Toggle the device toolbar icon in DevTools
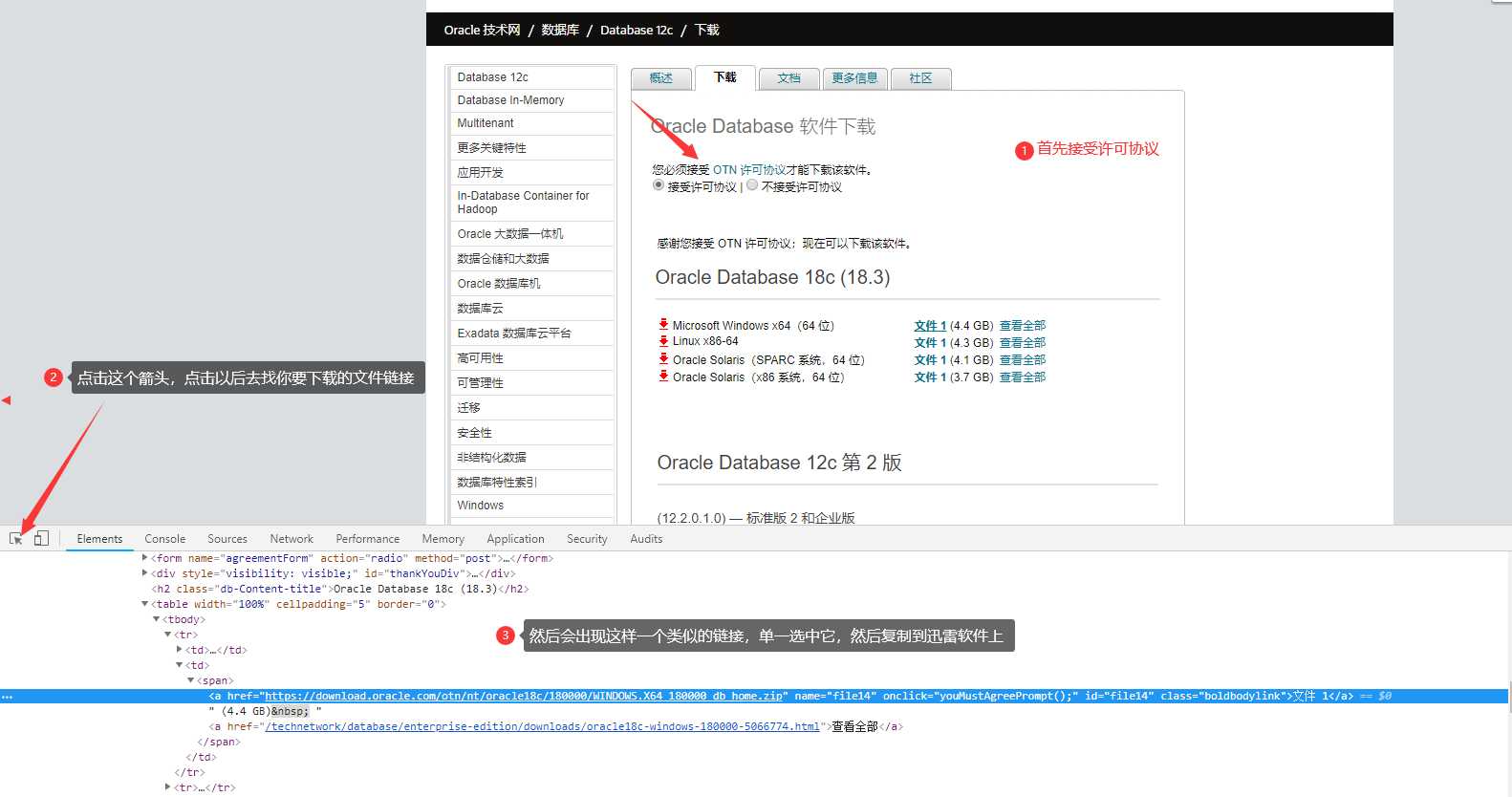1512x797 pixels. click(x=41, y=539)
